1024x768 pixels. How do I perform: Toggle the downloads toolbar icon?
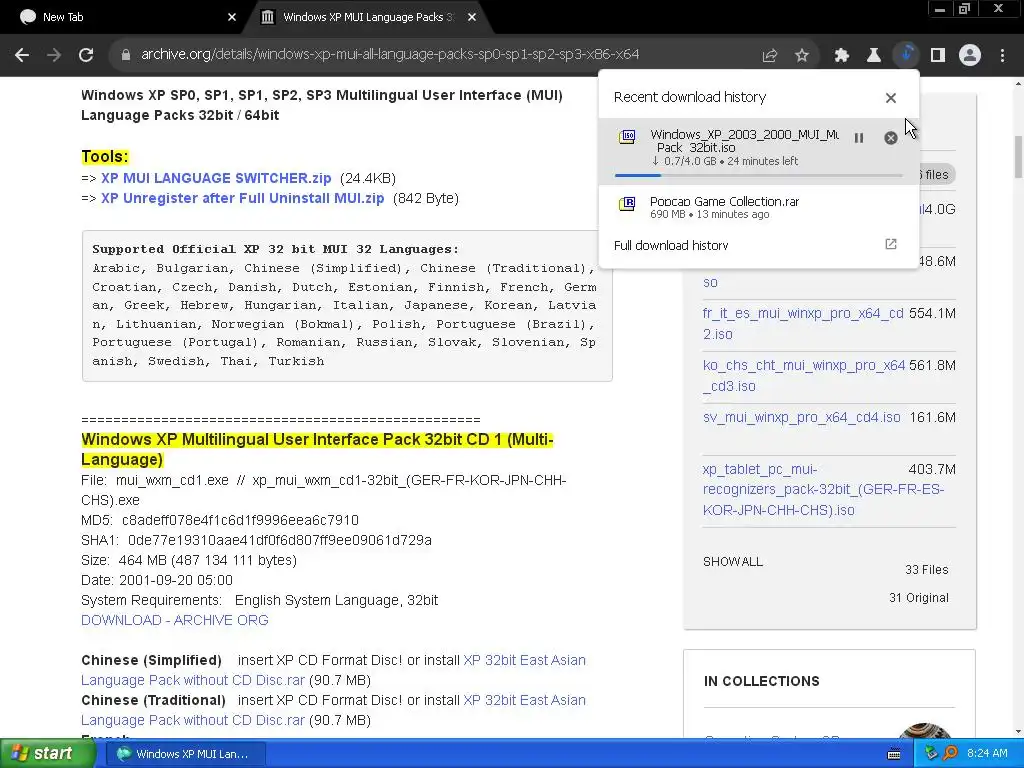(x=906, y=55)
